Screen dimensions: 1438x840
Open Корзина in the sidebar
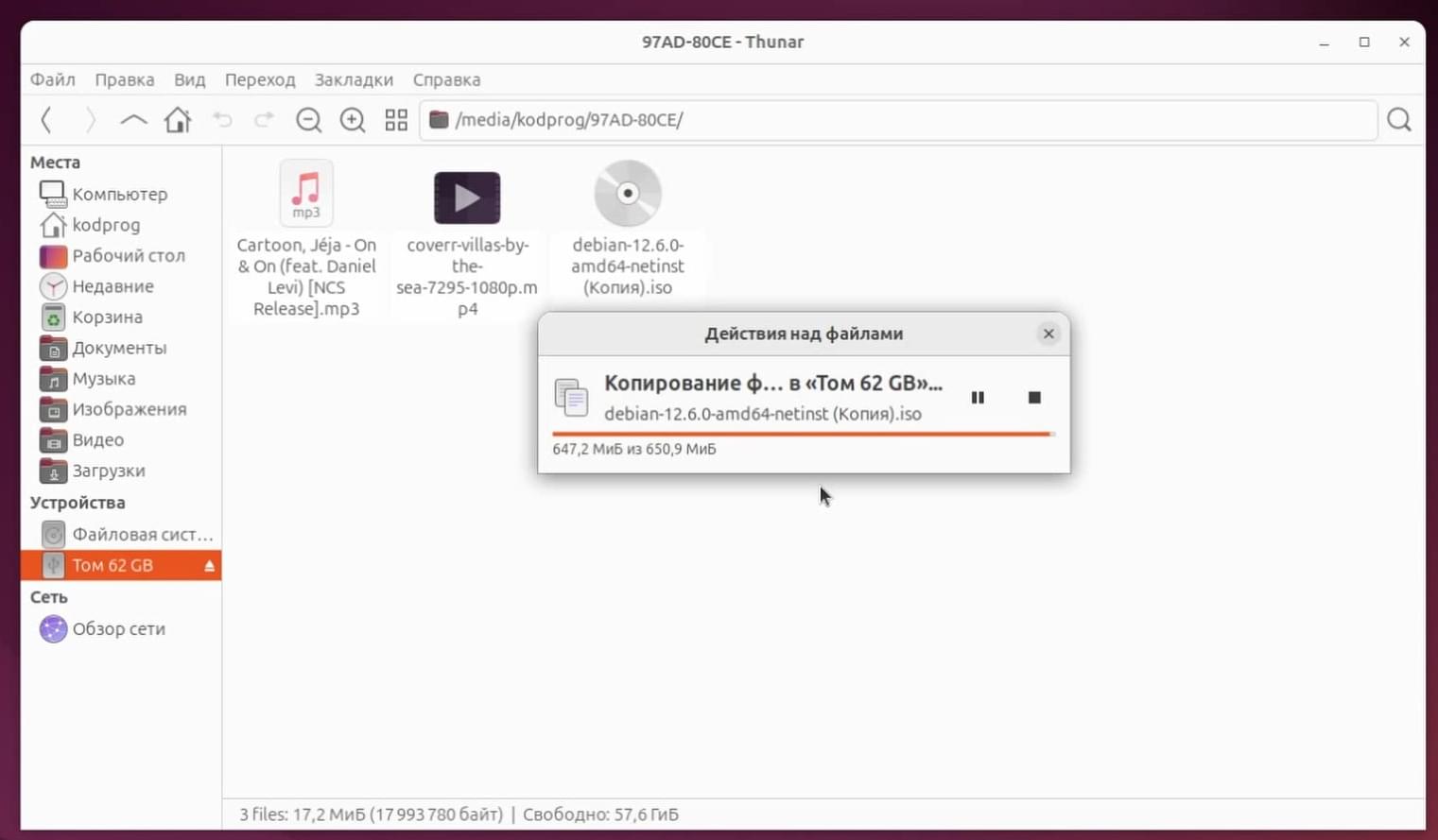pyautogui.click(x=121, y=317)
